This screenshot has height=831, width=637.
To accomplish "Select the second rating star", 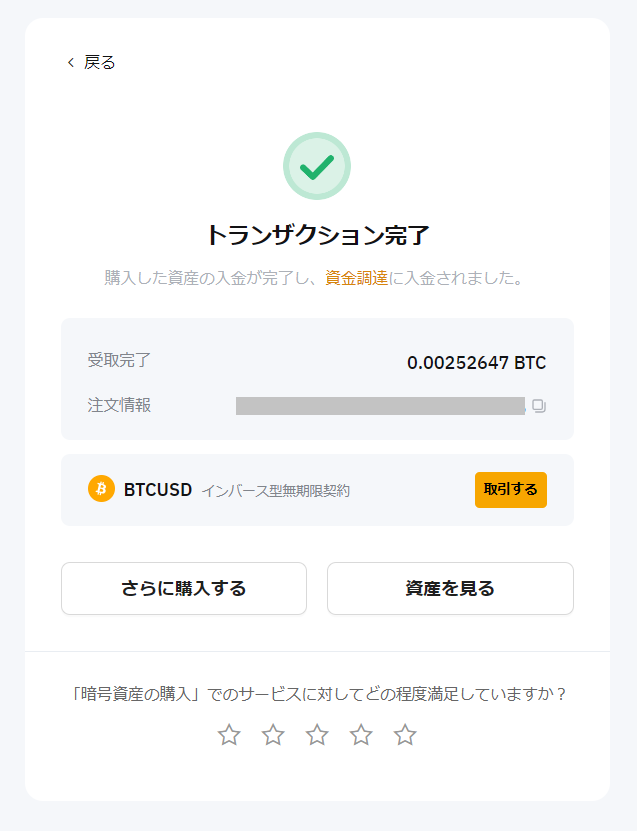I will click(273, 736).
